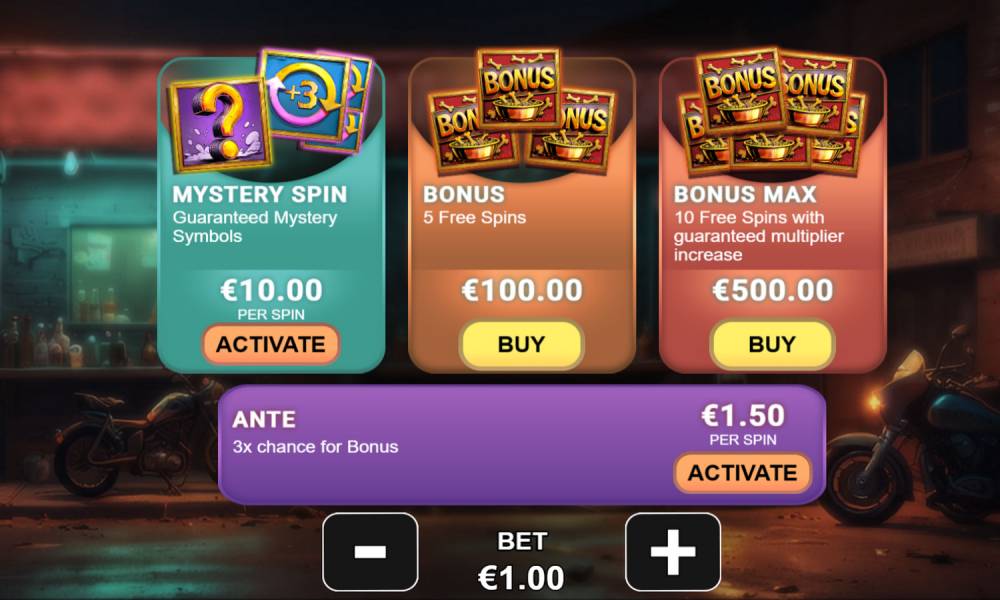Select the Bonus Max card title
Viewport: 1000px width, 600px height.
[745, 194]
